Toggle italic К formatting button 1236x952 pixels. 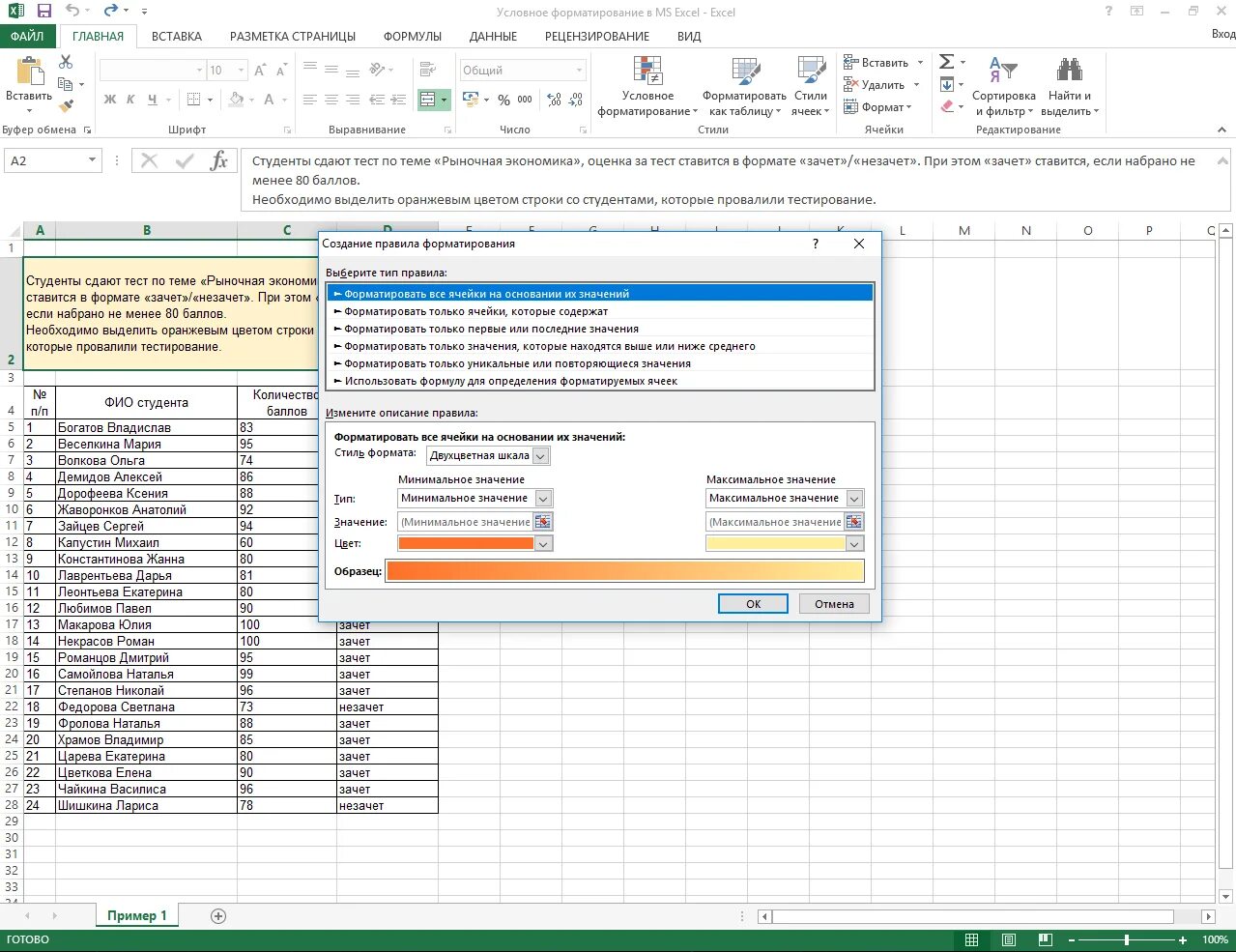pyautogui.click(x=130, y=99)
